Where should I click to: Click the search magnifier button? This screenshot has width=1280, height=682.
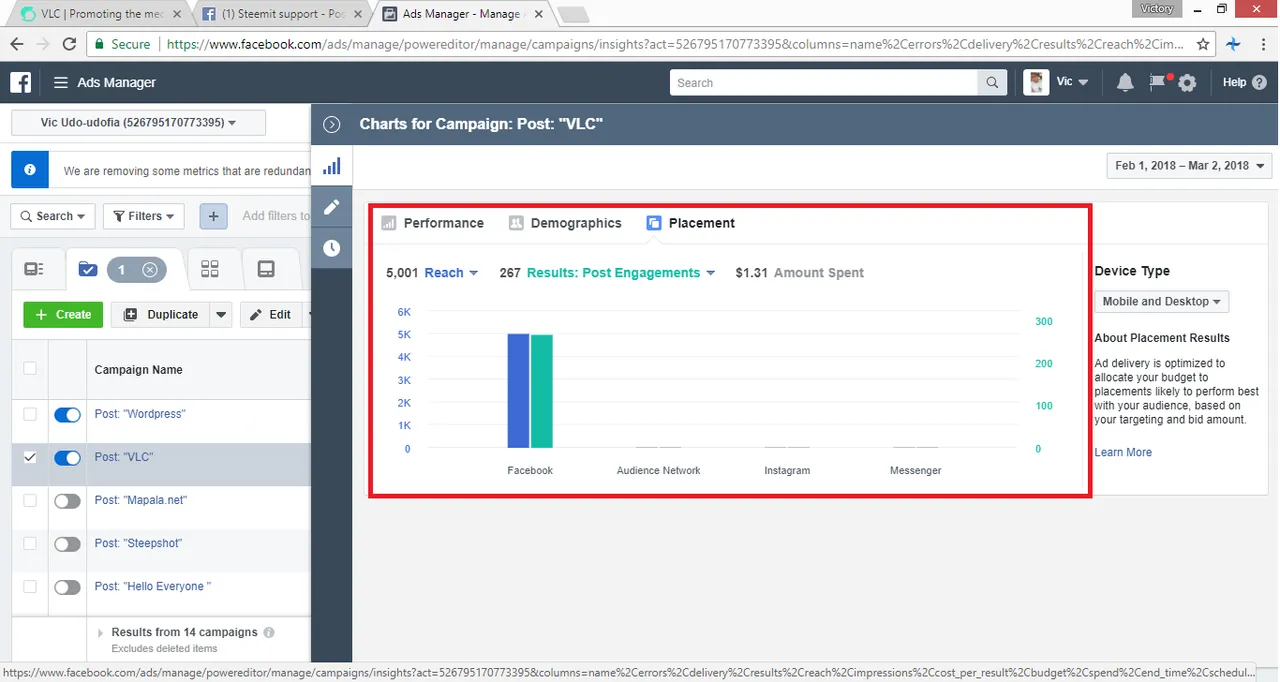[992, 83]
